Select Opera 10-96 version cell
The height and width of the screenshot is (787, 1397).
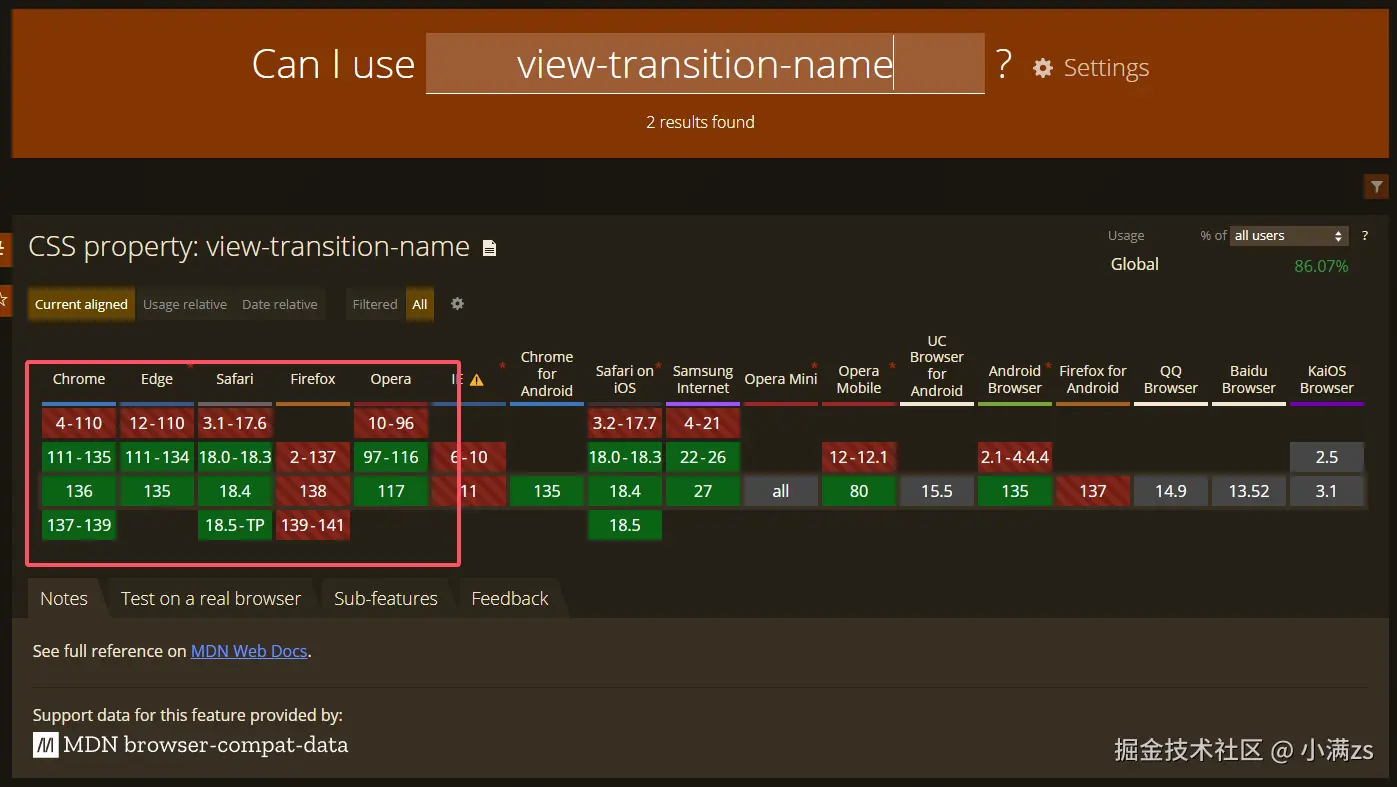(391, 423)
